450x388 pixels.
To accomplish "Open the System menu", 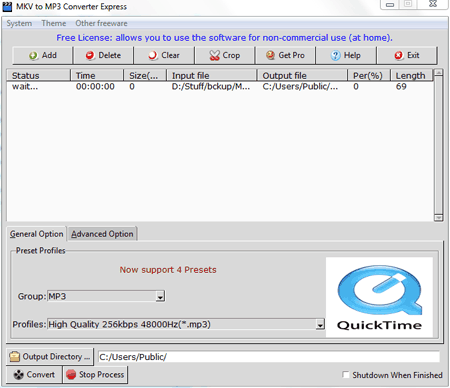I will [x=19, y=23].
